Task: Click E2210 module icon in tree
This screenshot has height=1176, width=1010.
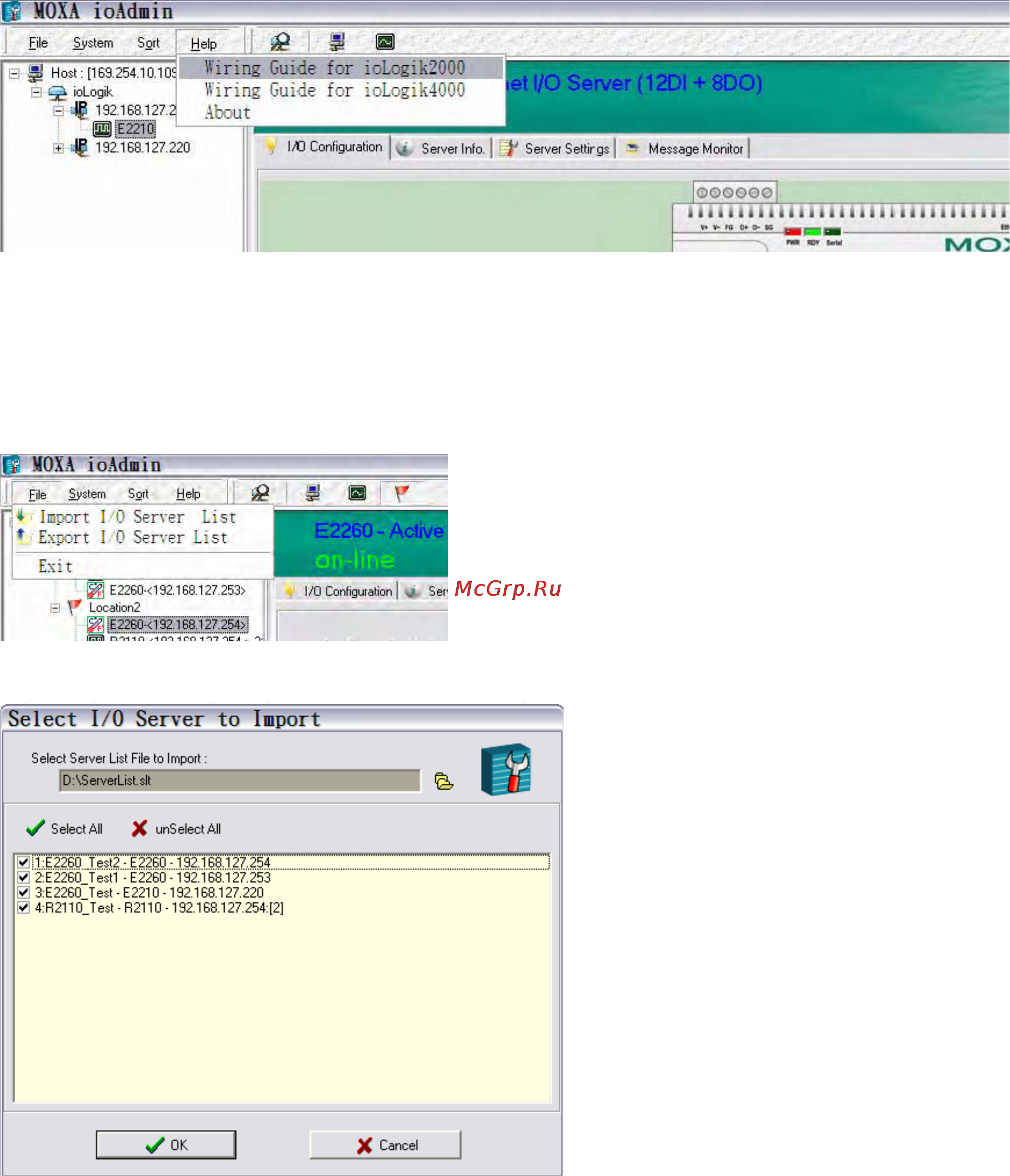Action: coord(102,130)
